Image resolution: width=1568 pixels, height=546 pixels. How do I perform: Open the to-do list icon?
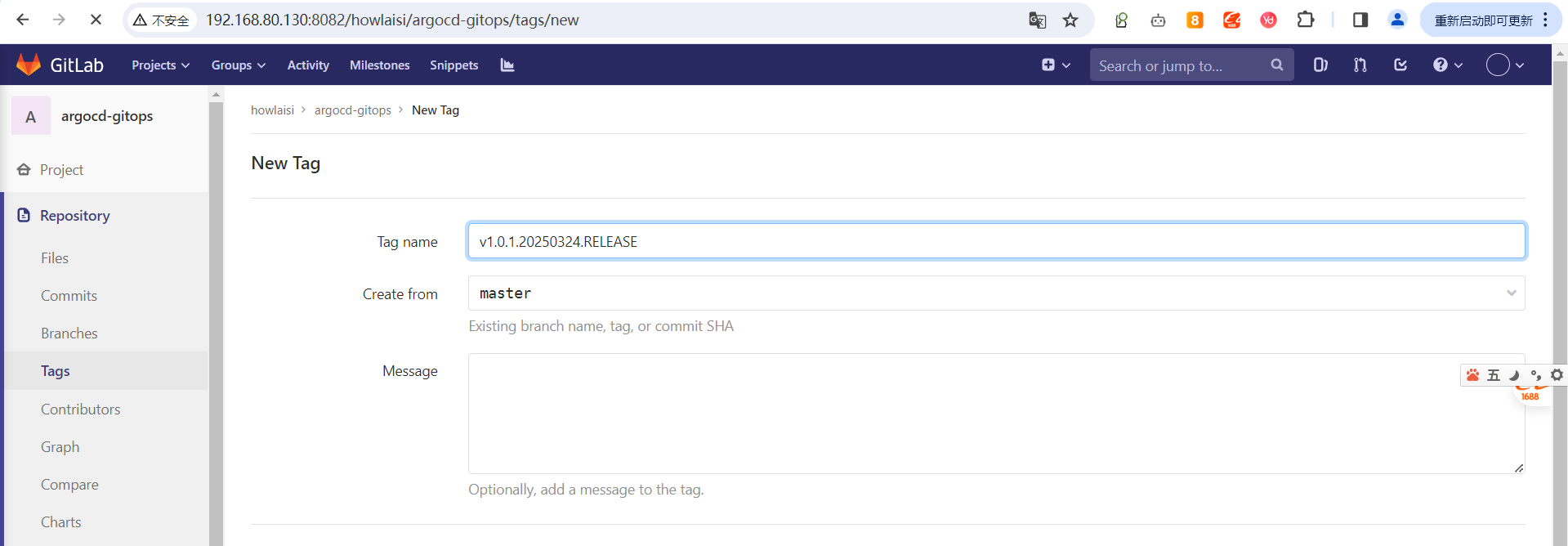pyautogui.click(x=1400, y=65)
